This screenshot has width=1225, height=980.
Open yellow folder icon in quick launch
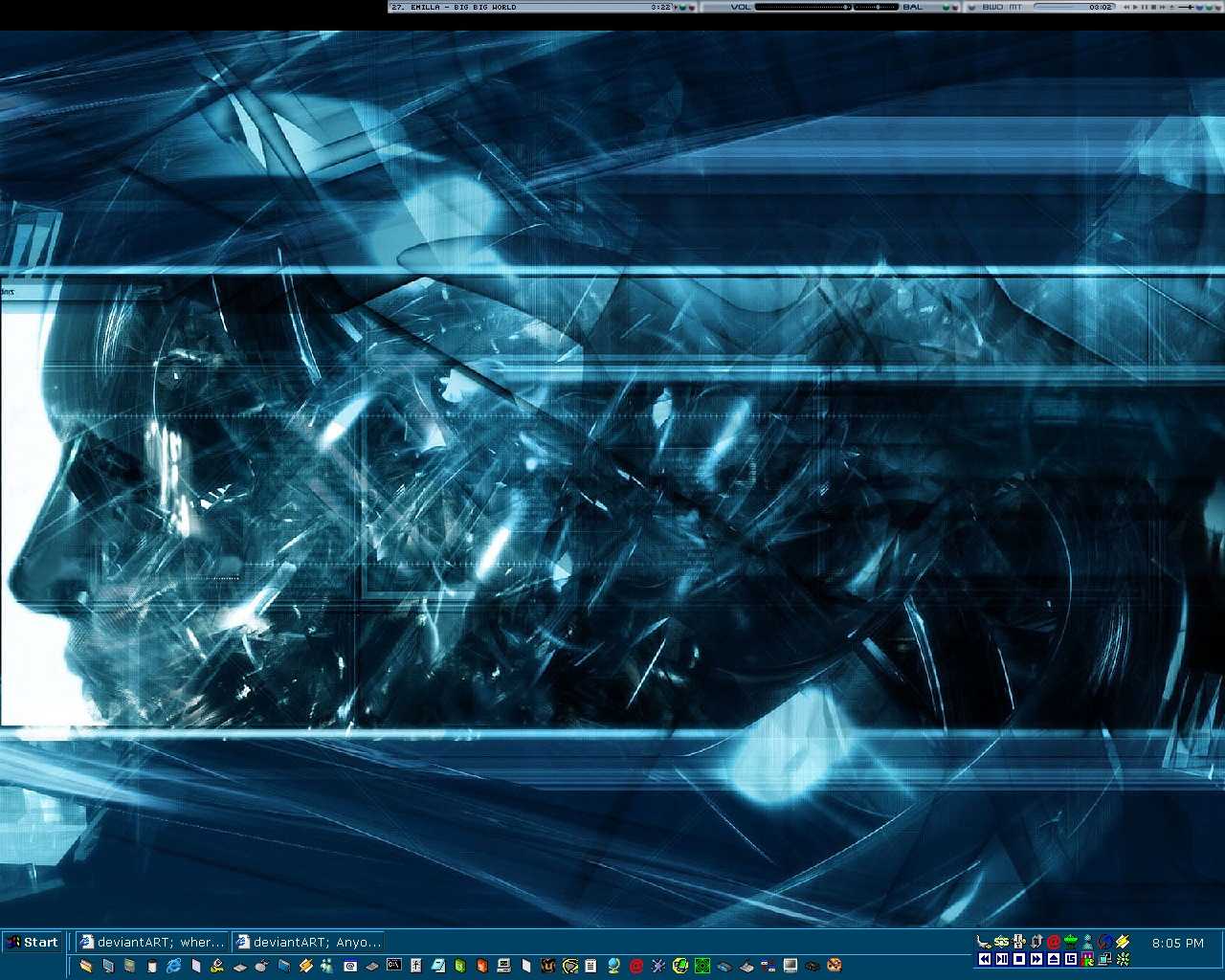(x=86, y=966)
